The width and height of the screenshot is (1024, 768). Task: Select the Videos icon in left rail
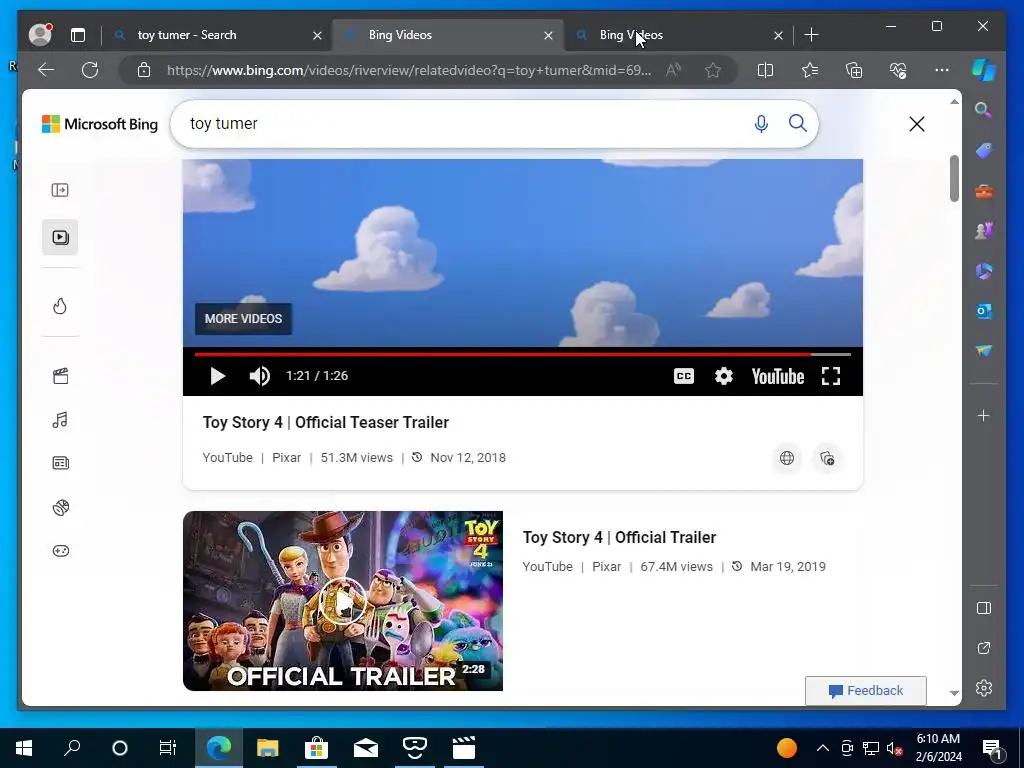(60, 237)
